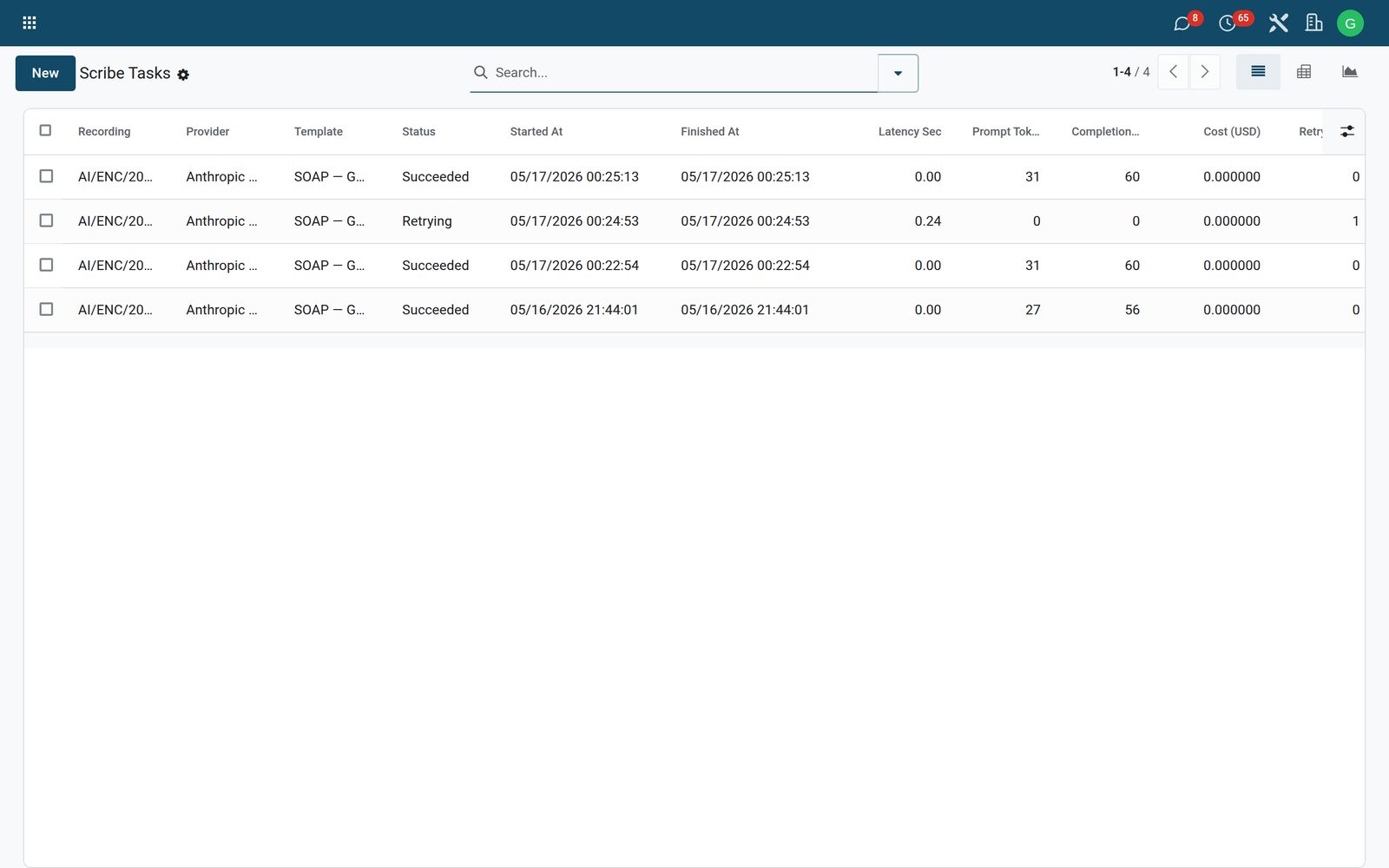Click the 1-4 / 4 pager counter
The height and width of the screenshot is (868, 1389).
1131,72
